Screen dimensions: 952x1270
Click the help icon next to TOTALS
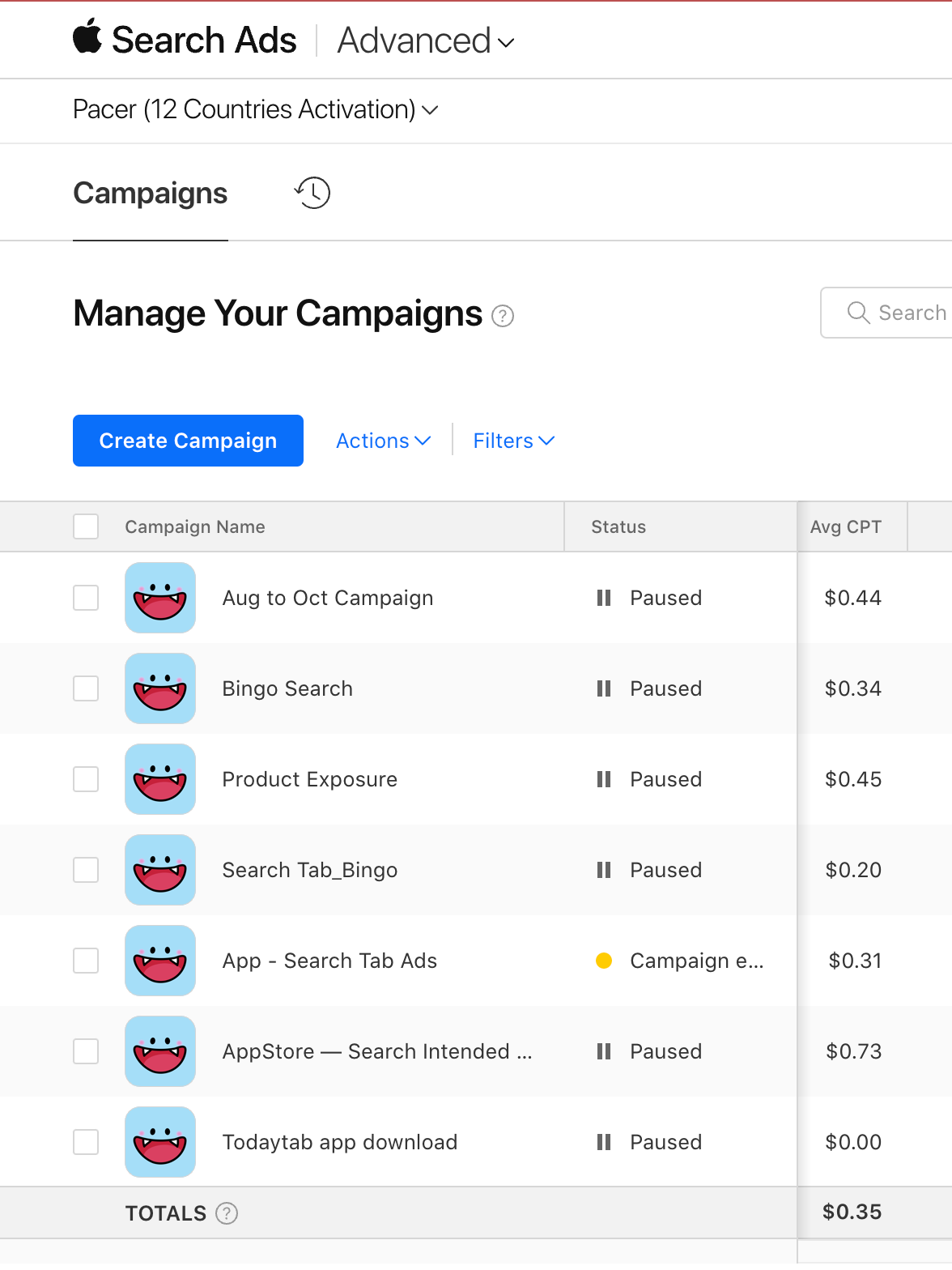pos(227,1213)
